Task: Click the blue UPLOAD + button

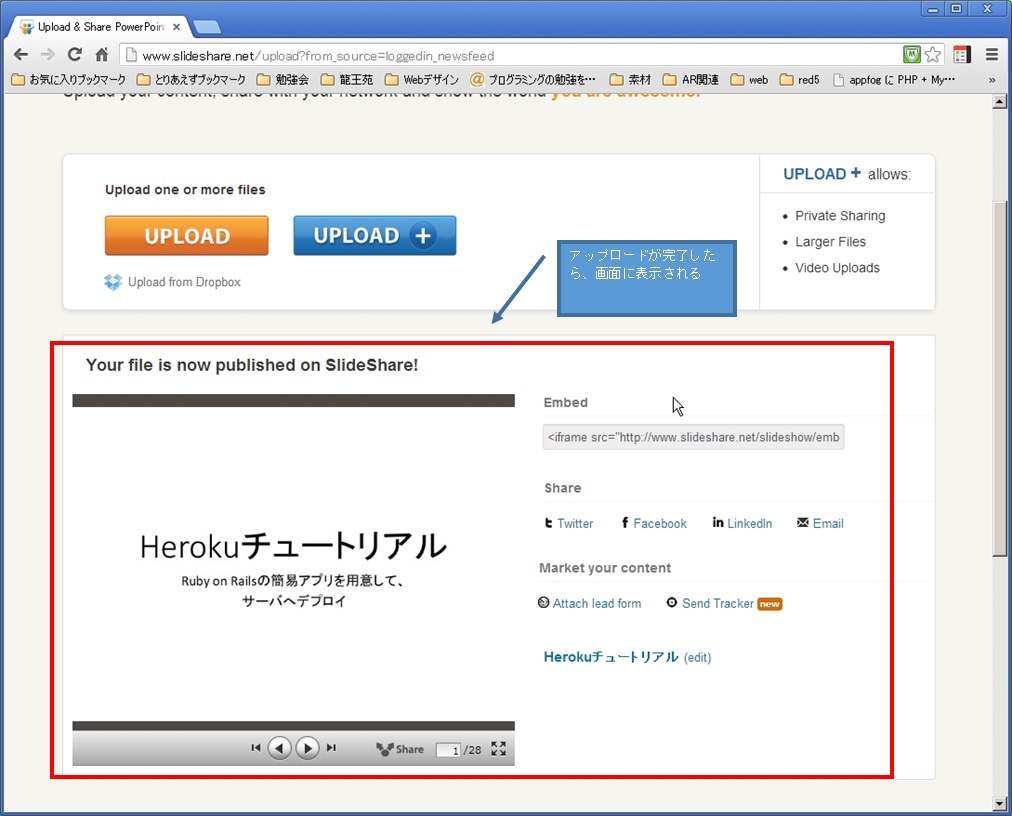Action: tap(375, 236)
